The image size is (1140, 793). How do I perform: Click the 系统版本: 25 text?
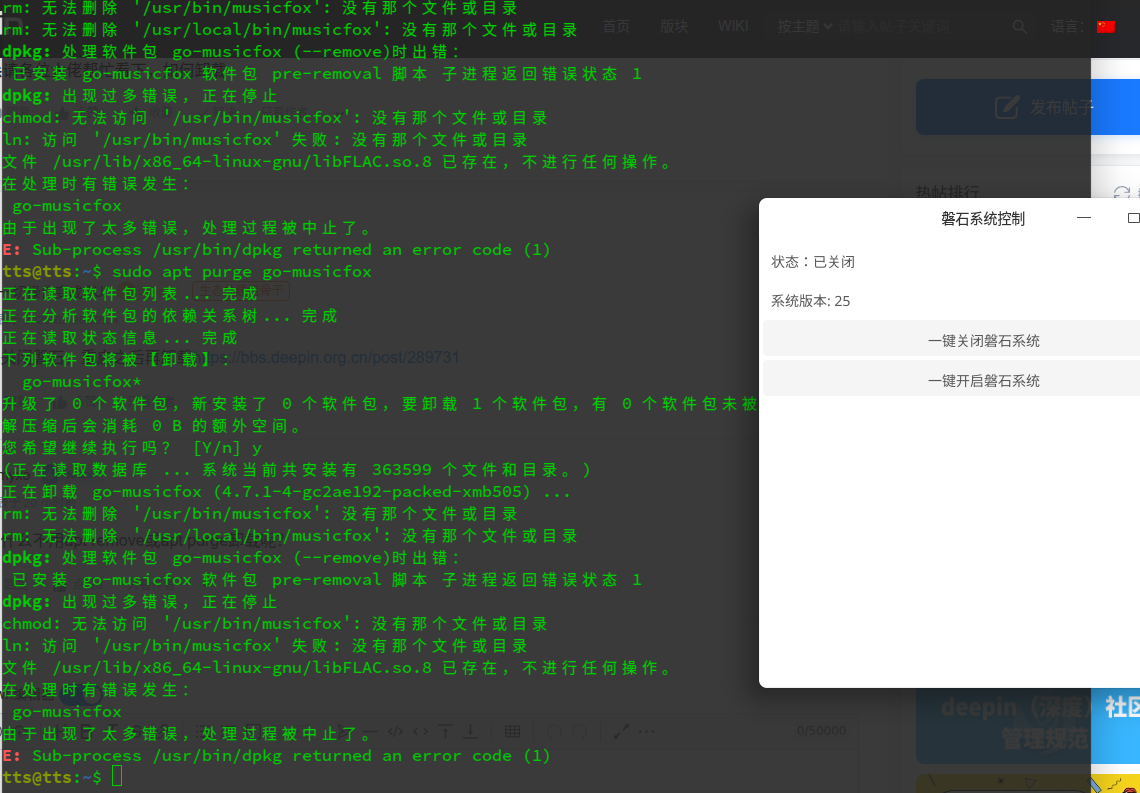point(811,301)
